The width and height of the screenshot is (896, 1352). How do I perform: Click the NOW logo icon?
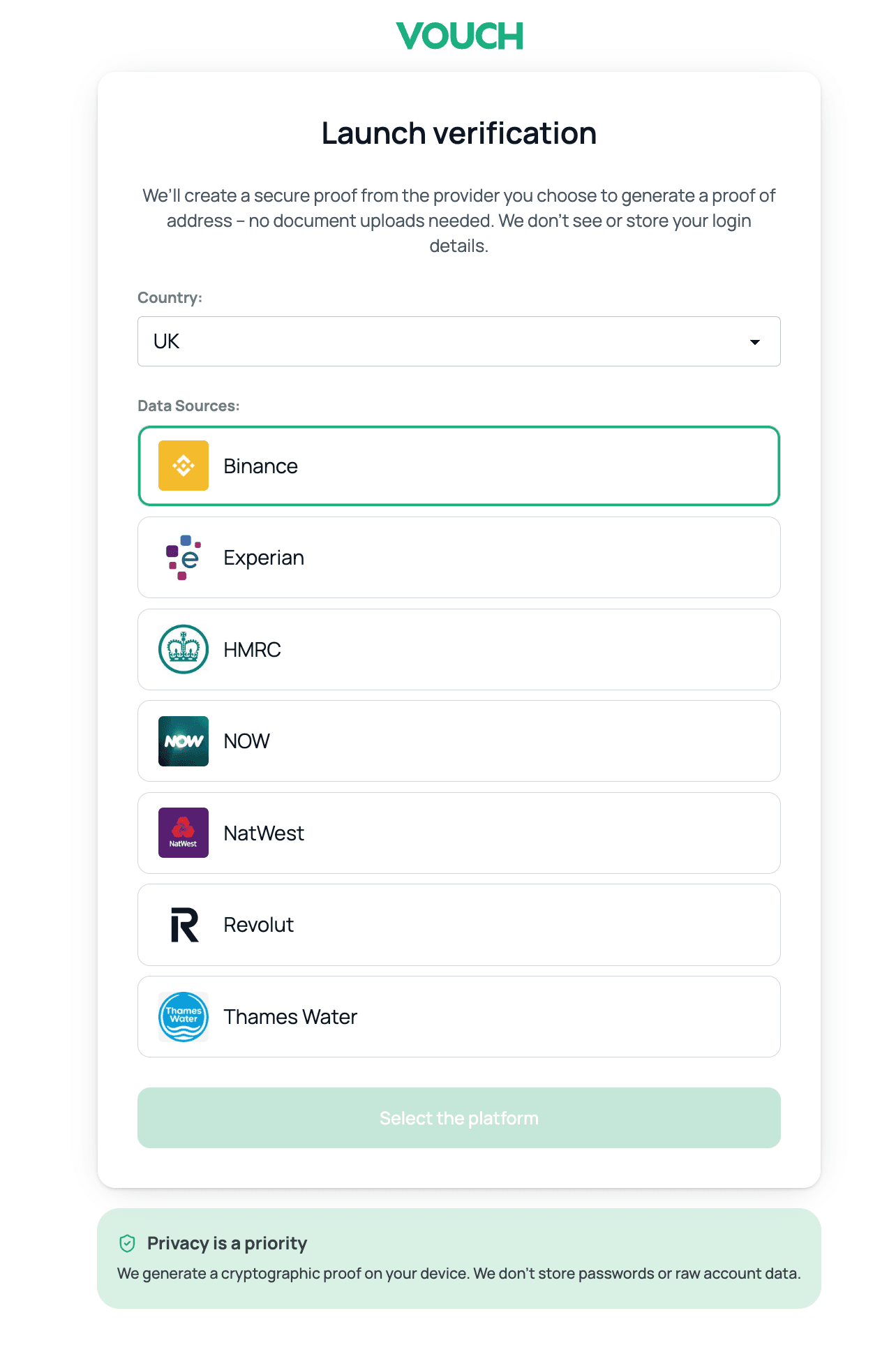click(x=183, y=741)
